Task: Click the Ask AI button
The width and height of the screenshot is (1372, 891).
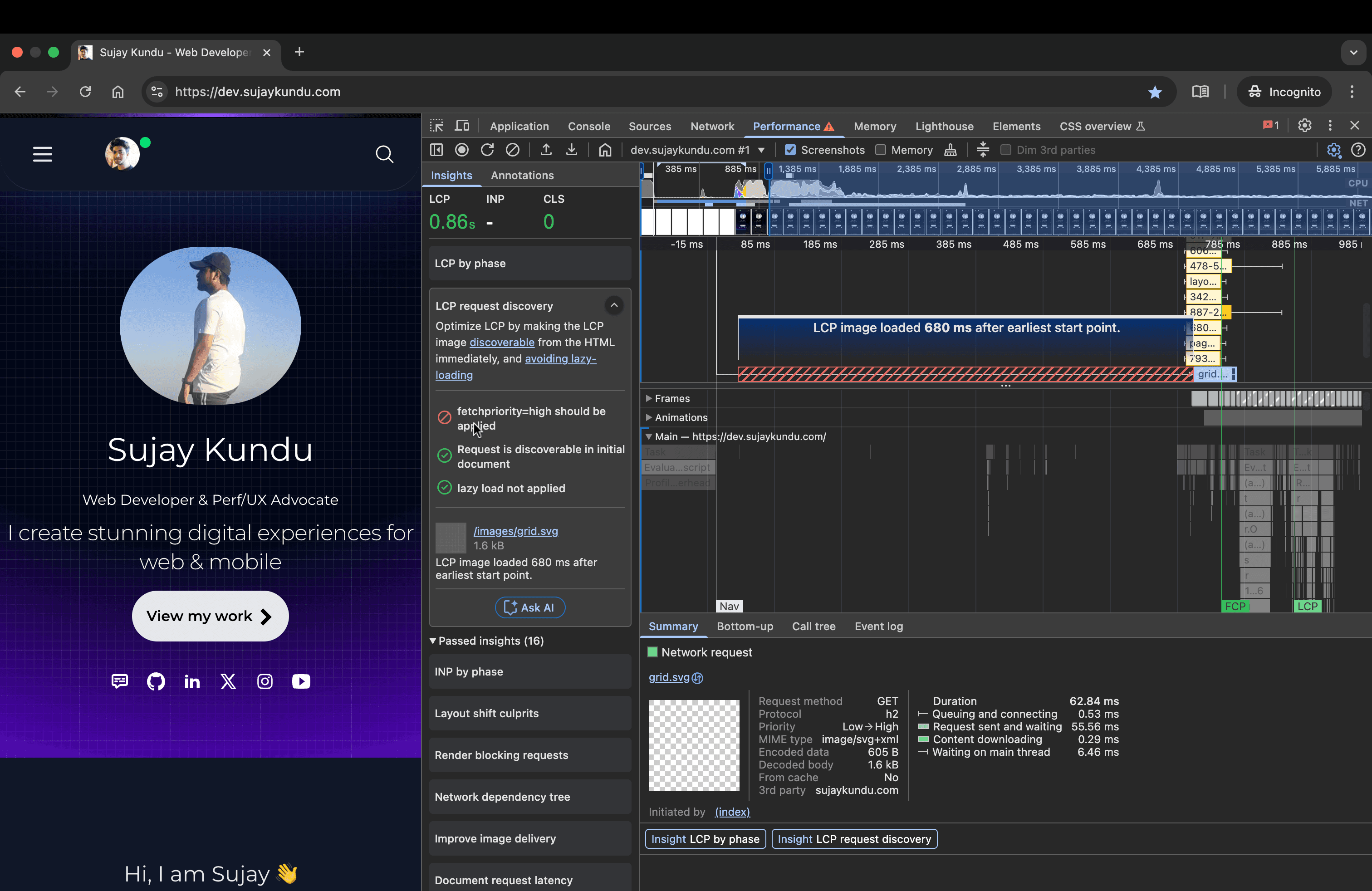Action: [530, 607]
